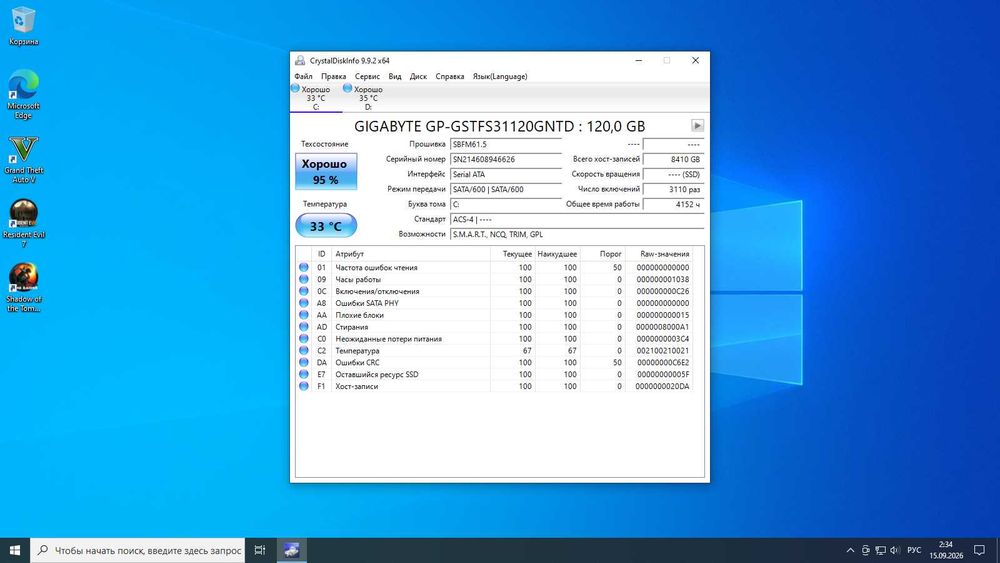Image resolution: width=1000 pixels, height=563 pixels.
Task: Click the Порог column header
Action: [x=603, y=254]
